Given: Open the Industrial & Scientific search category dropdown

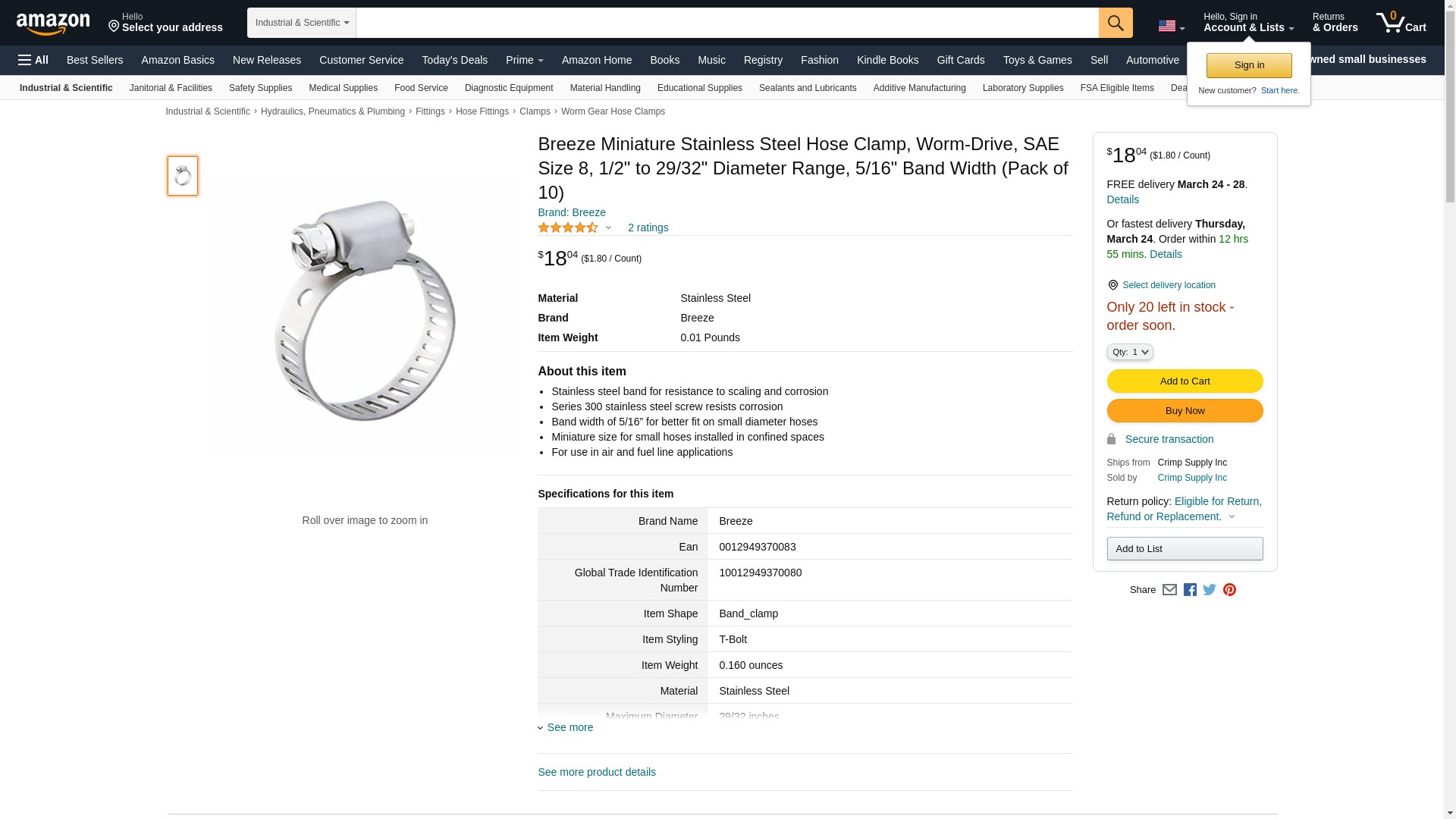Looking at the screenshot, I should coord(302,23).
